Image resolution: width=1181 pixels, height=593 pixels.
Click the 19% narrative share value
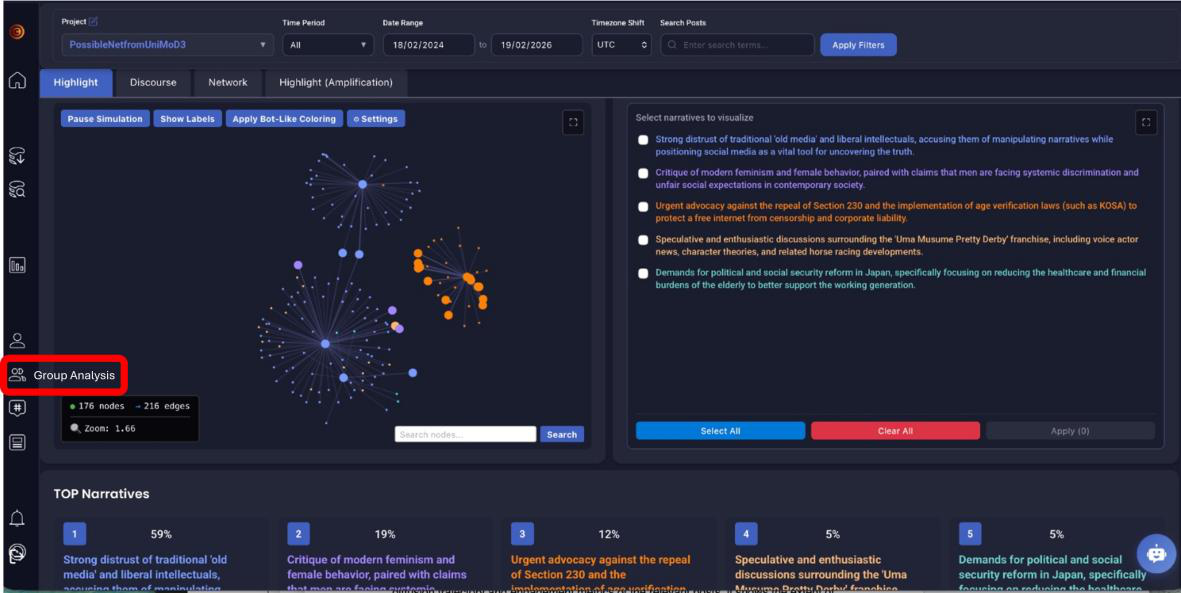pos(385,534)
